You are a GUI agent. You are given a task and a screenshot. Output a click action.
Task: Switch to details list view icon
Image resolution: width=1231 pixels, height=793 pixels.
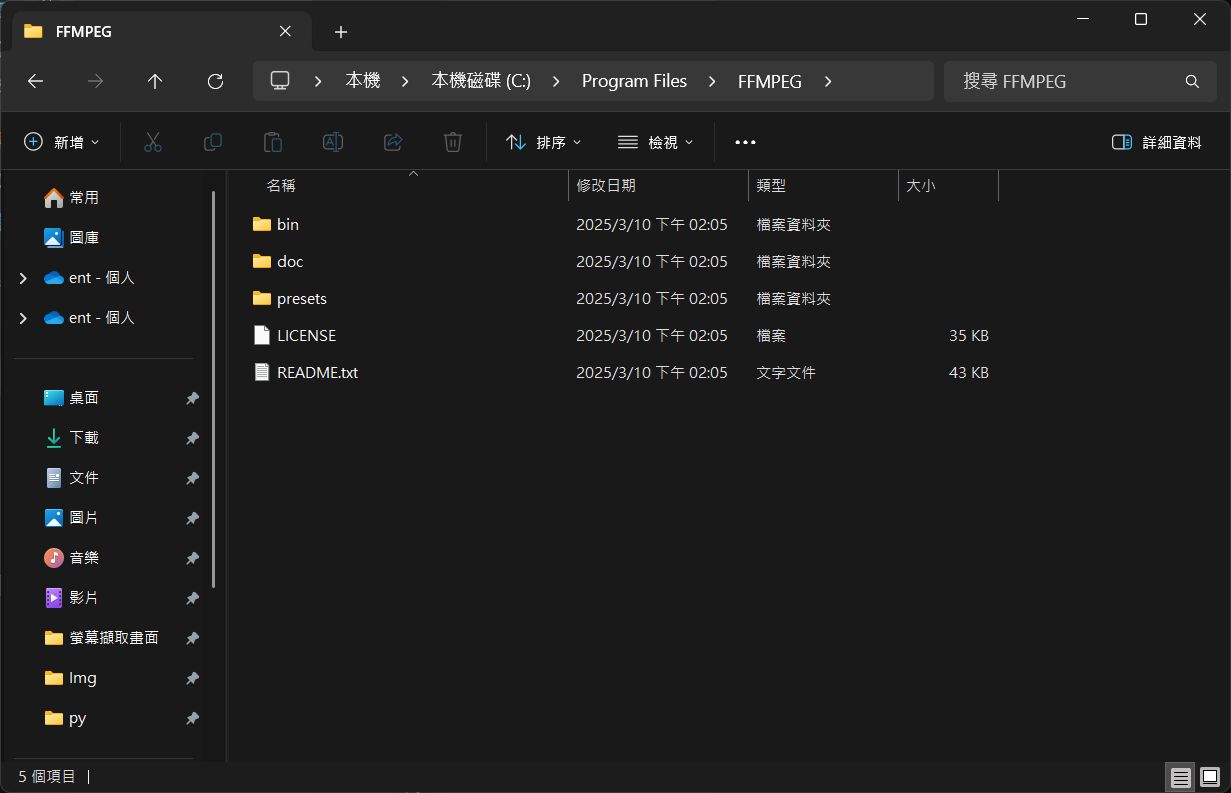tap(1181, 776)
